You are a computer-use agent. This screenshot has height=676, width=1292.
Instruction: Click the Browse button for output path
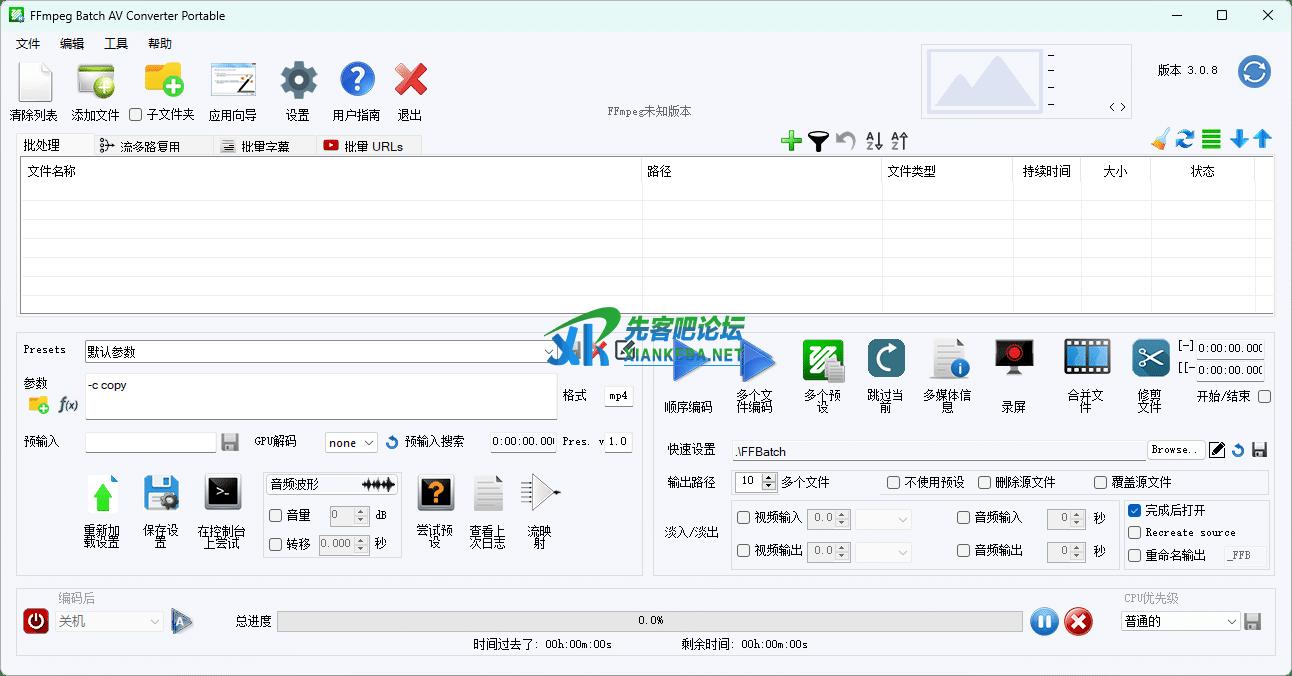1174,450
